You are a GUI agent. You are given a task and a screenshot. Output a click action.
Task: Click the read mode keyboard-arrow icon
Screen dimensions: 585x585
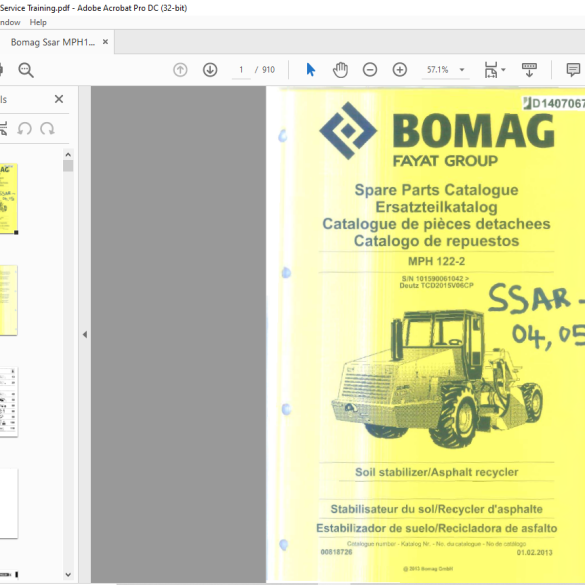(529, 70)
